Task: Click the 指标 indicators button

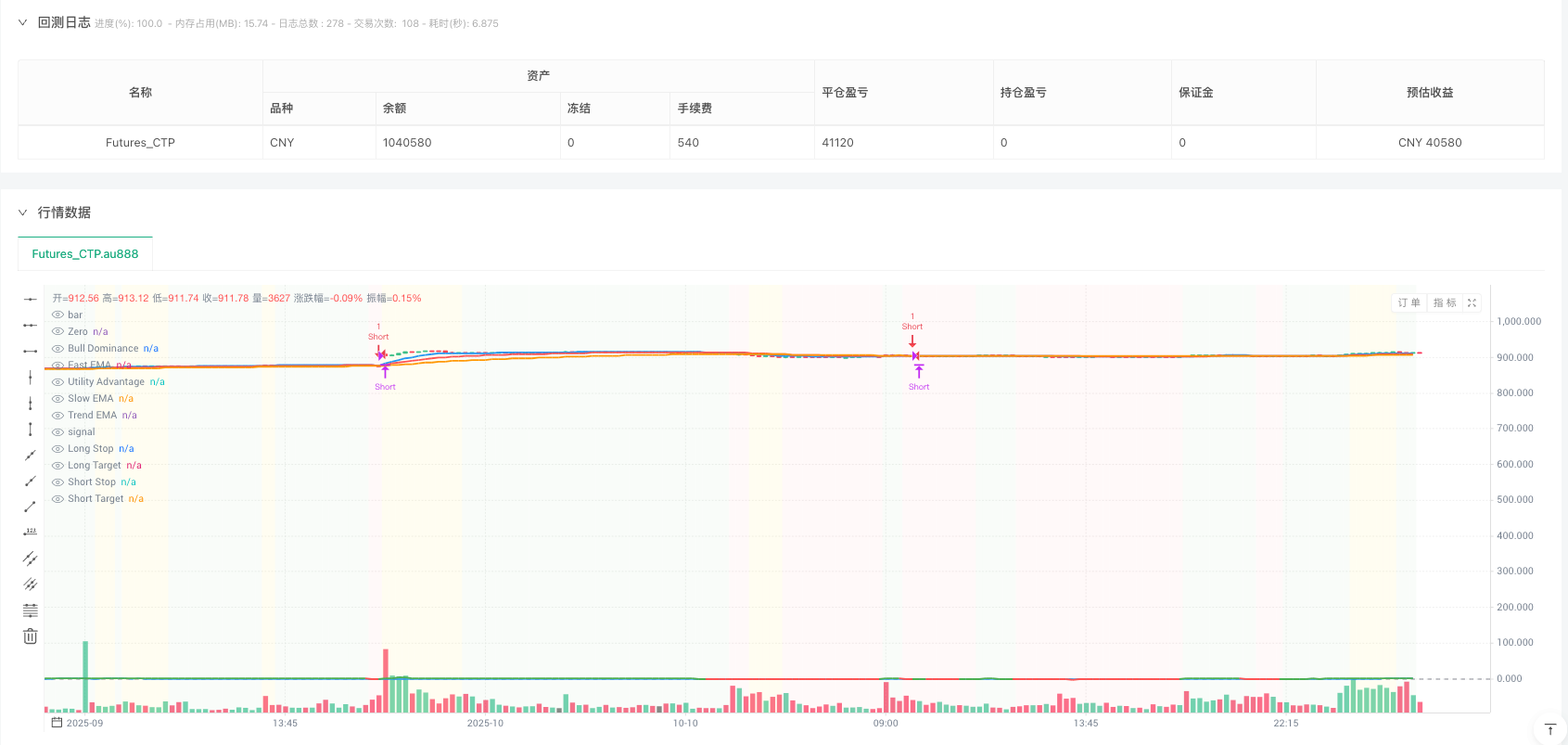Action: pos(1445,303)
